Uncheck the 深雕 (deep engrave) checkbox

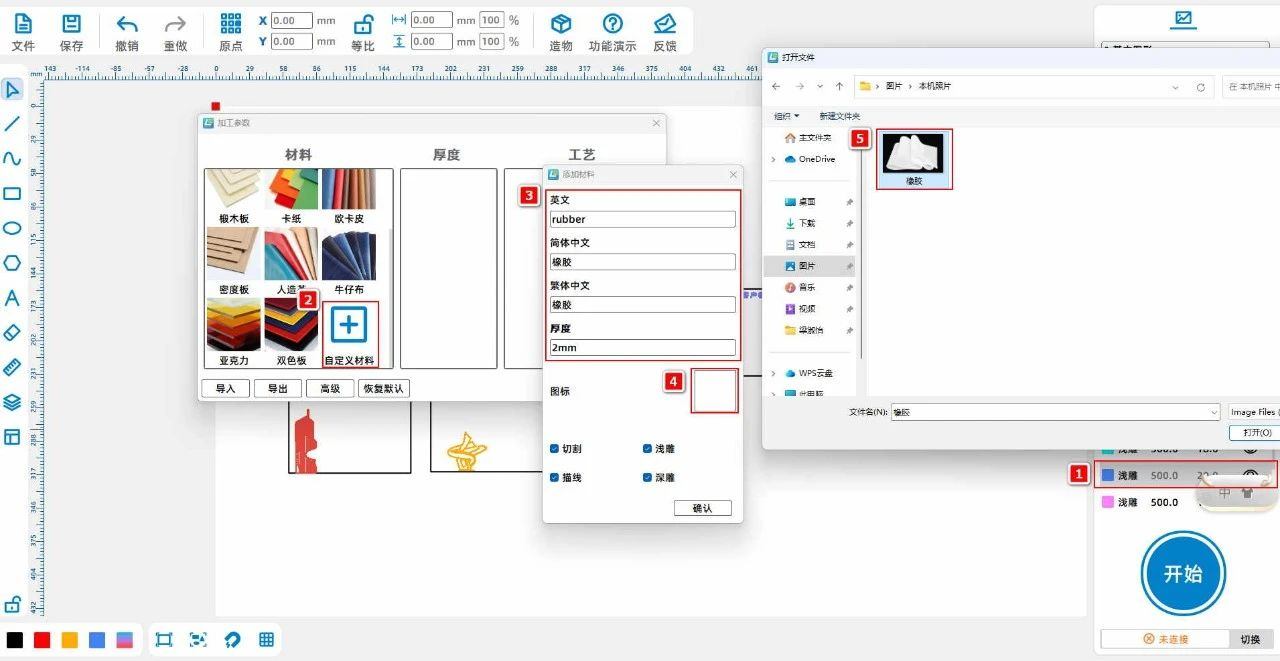[647, 478]
